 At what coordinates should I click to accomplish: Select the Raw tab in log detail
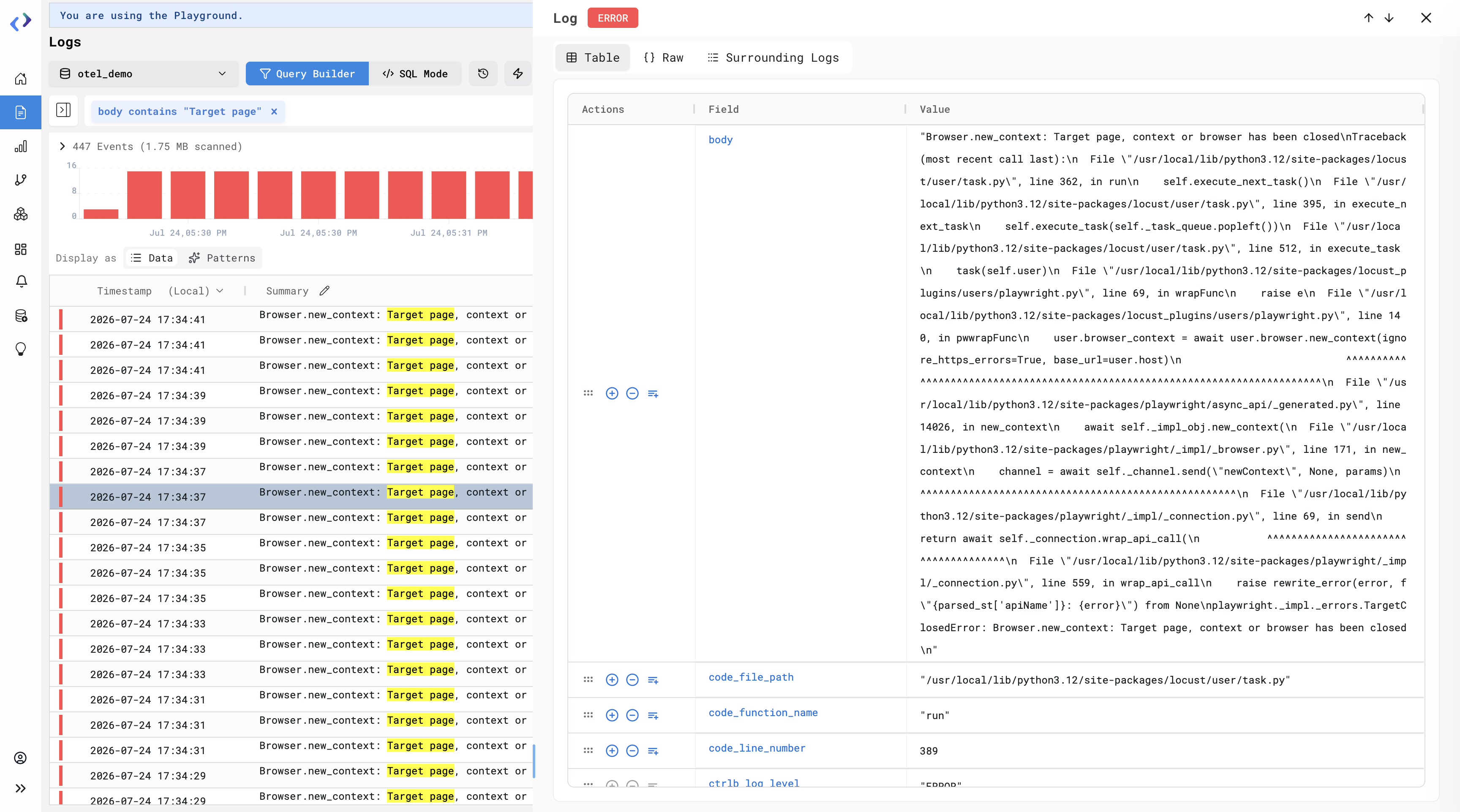coord(664,57)
